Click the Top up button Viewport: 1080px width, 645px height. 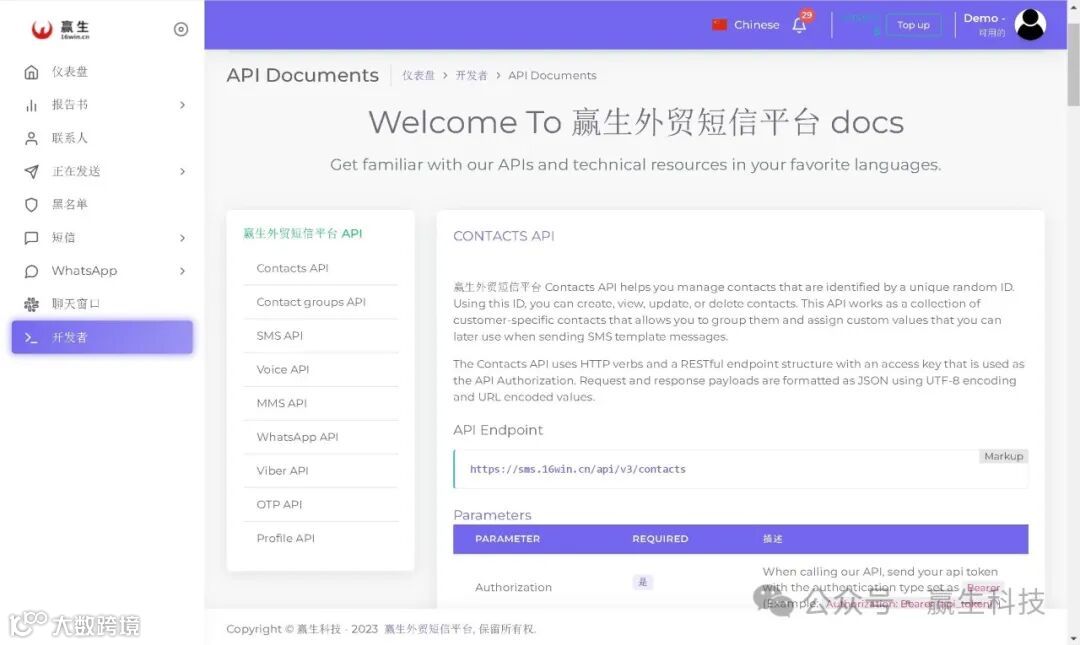[913, 25]
